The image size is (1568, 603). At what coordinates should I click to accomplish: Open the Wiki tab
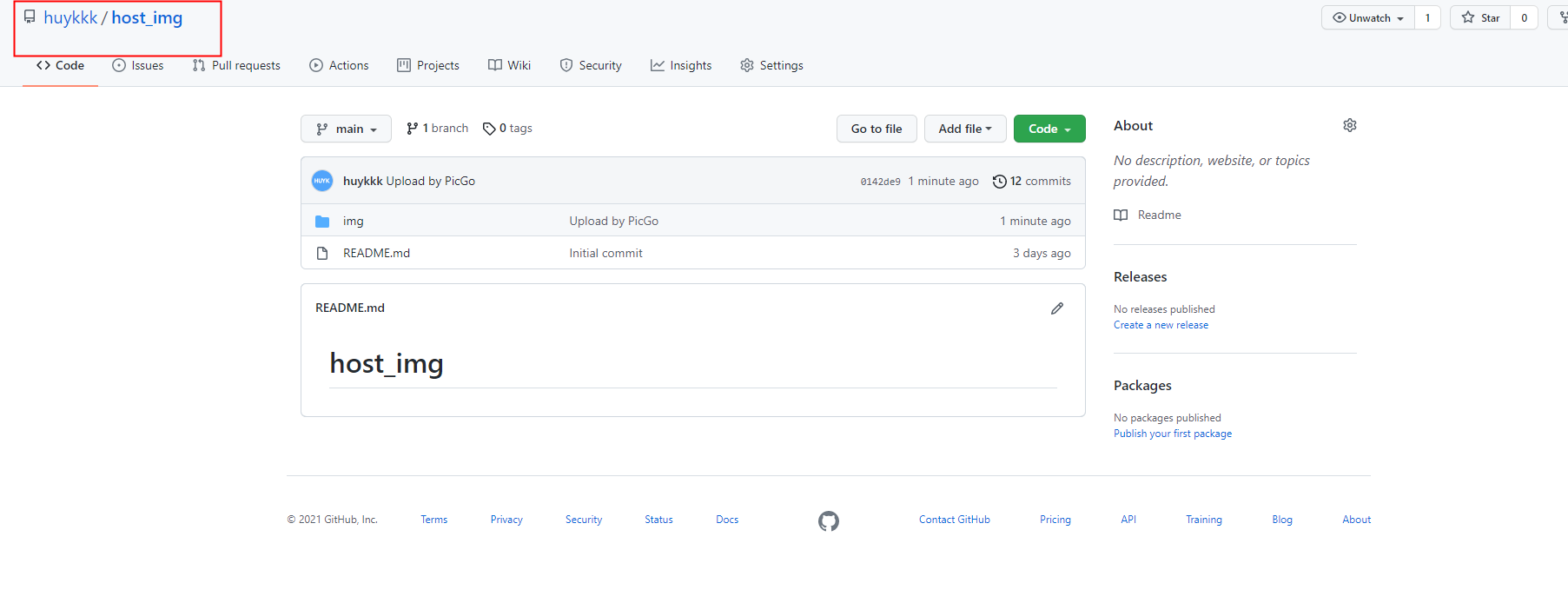click(x=509, y=65)
